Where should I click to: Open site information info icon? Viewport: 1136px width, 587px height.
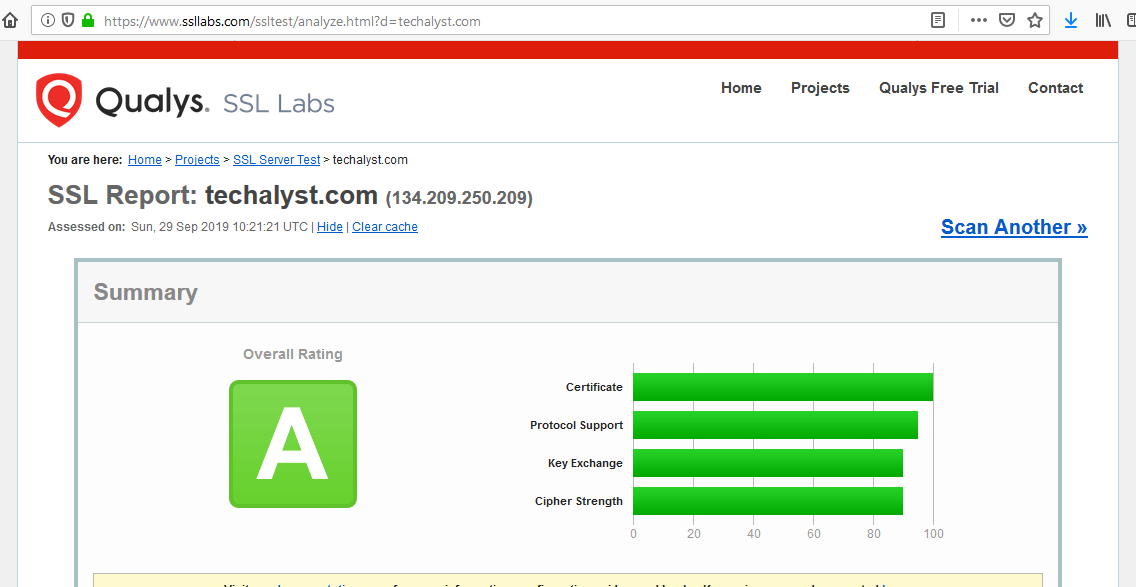point(48,20)
